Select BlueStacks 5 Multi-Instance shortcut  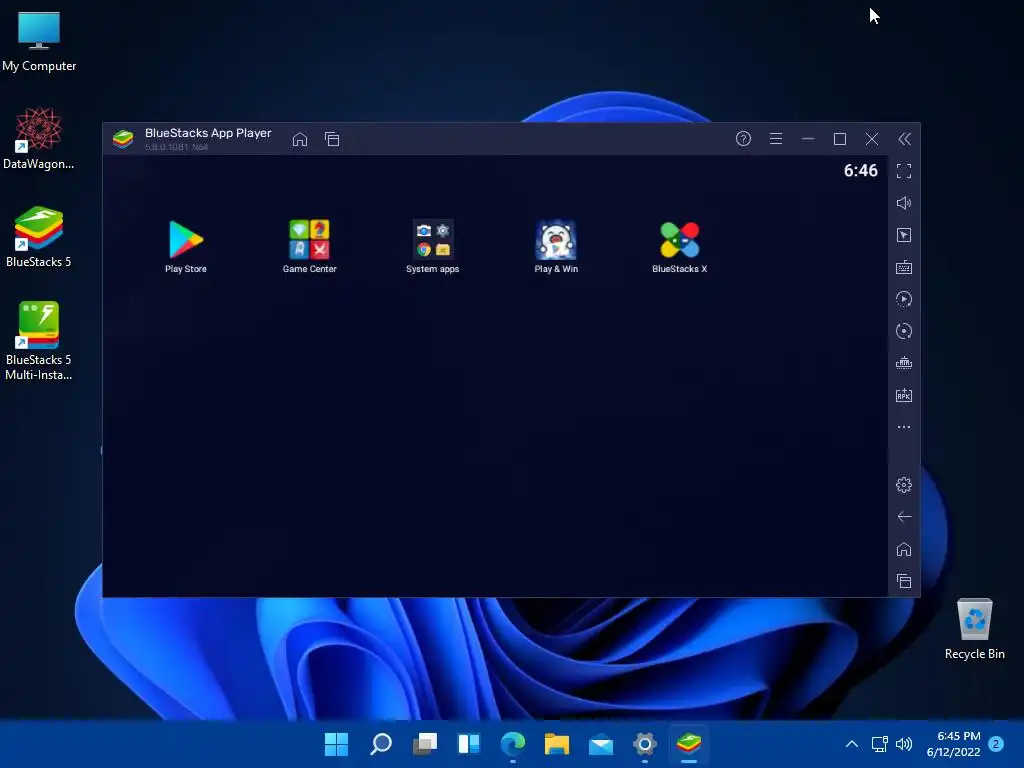[x=39, y=341]
